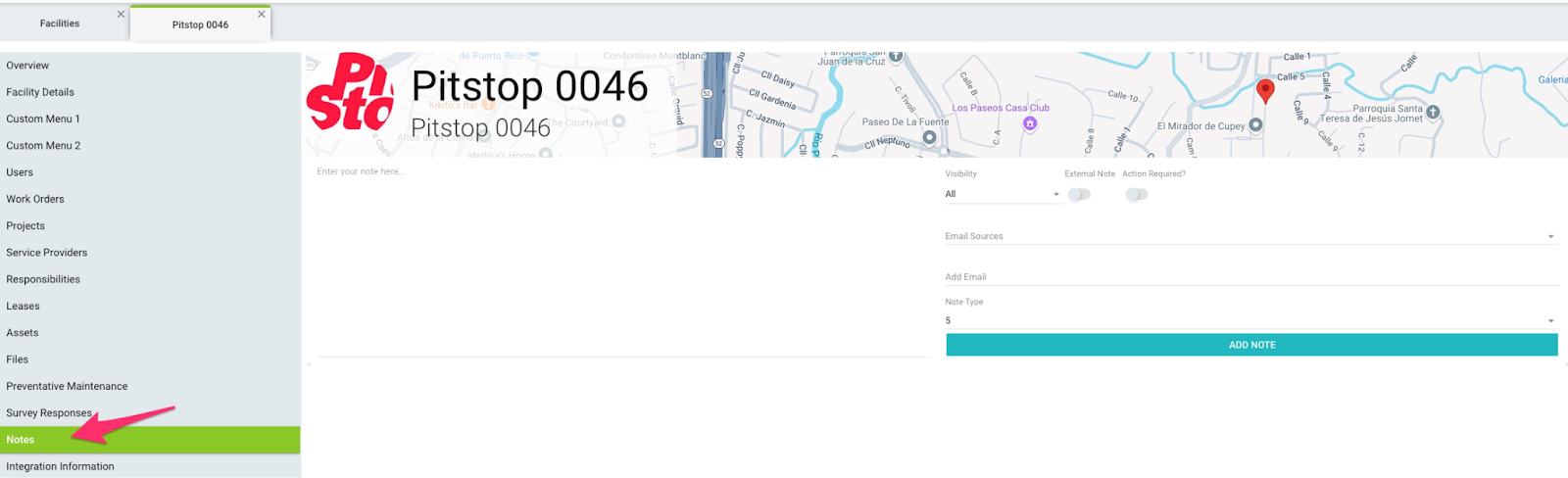This screenshot has height=478, width=1568.
Task: Open Work Orders in the sidebar
Action: [35, 199]
